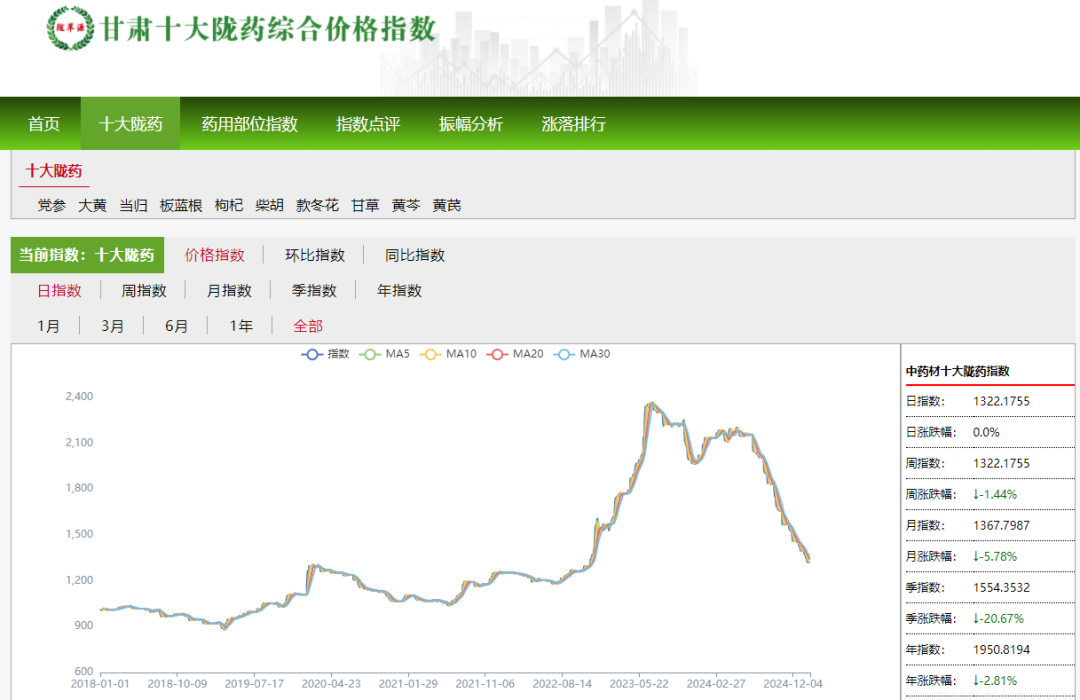Toggle the MA20 legend series
Viewport: 1080px width, 700px height.
click(x=516, y=354)
